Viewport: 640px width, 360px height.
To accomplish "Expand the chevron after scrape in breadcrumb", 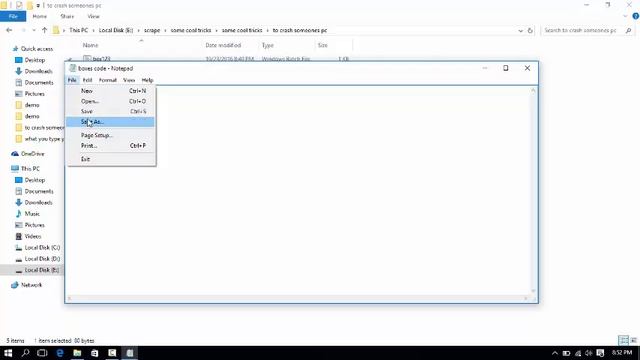I will coord(165,30).
